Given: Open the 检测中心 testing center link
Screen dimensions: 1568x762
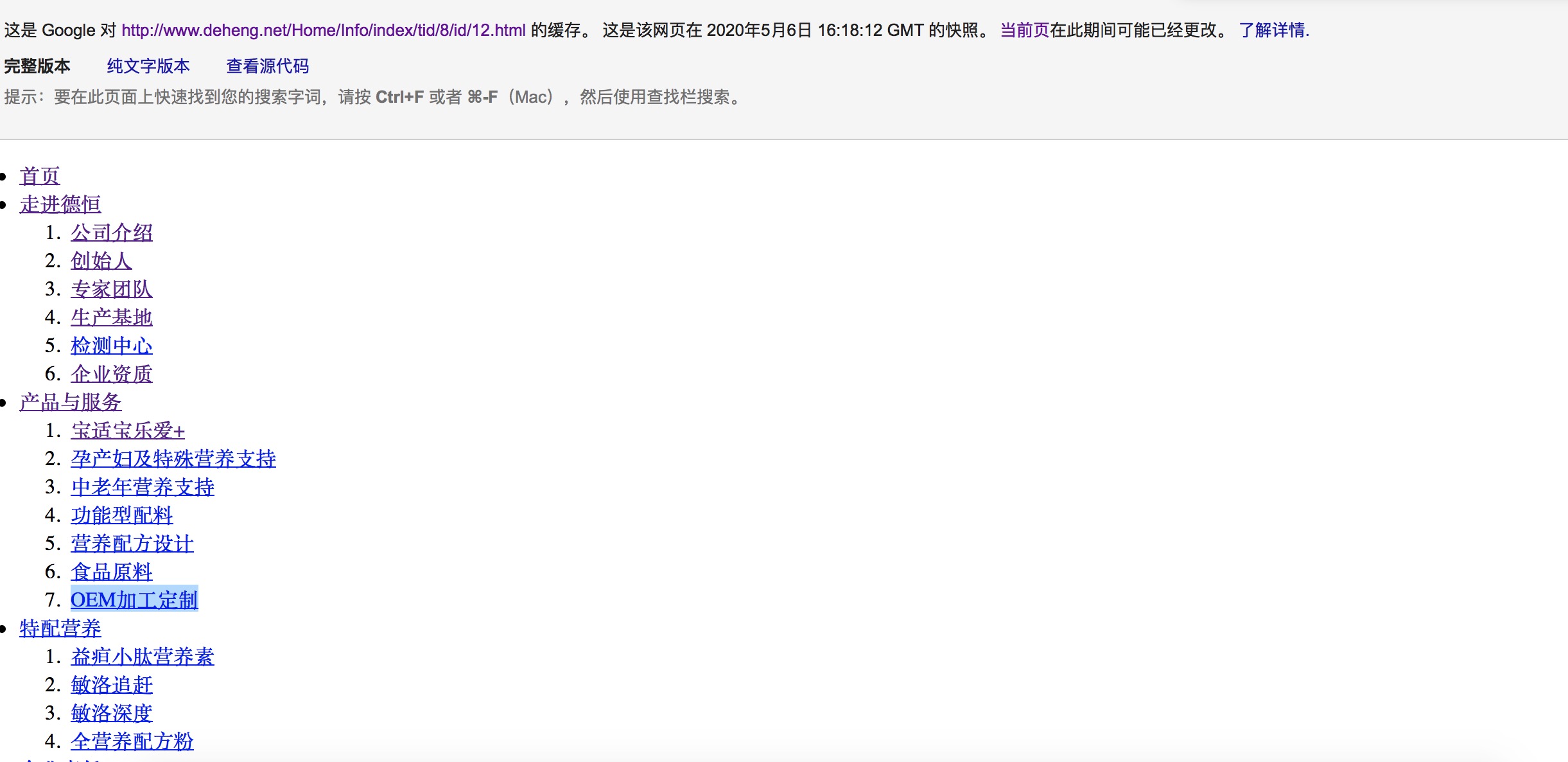Looking at the screenshot, I should (x=112, y=346).
